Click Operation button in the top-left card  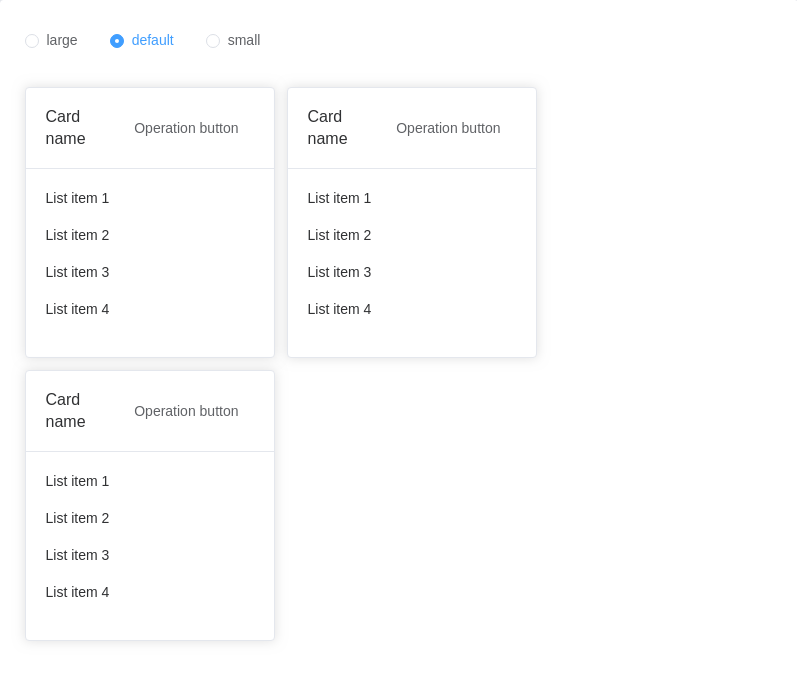pyautogui.click(x=186, y=128)
